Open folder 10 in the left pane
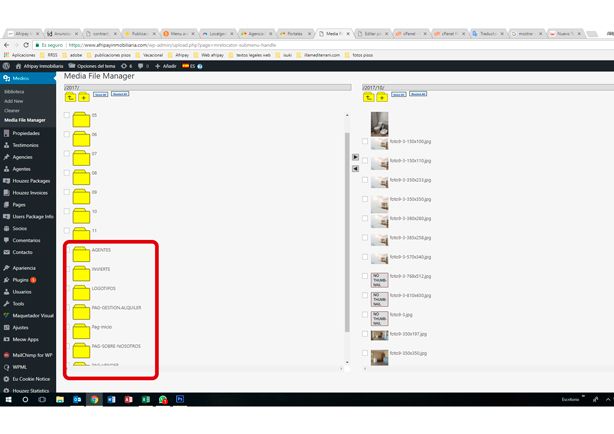The width and height of the screenshot is (614, 434). coord(81,215)
